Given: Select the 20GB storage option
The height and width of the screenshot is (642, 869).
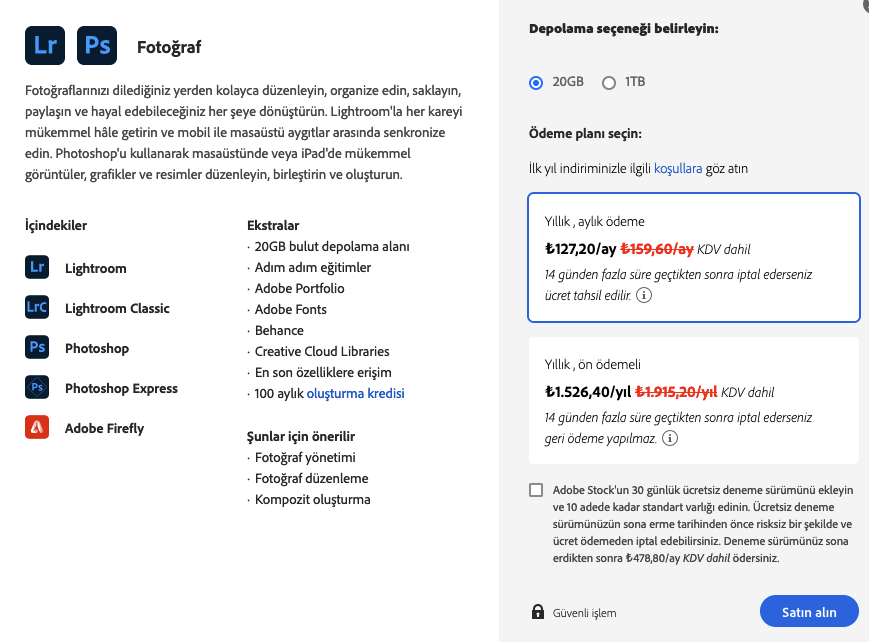Looking at the screenshot, I should click(x=536, y=82).
